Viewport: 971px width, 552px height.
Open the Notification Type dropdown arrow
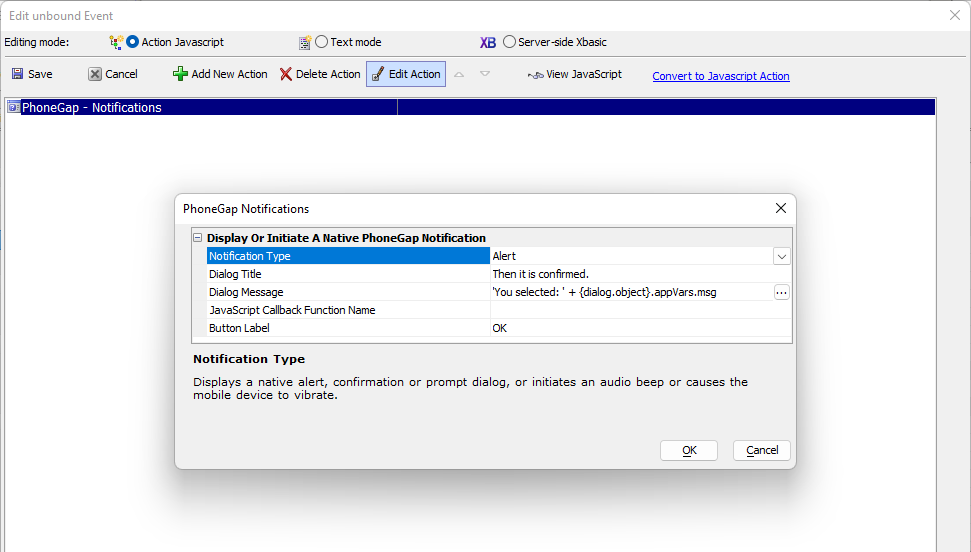[782, 256]
